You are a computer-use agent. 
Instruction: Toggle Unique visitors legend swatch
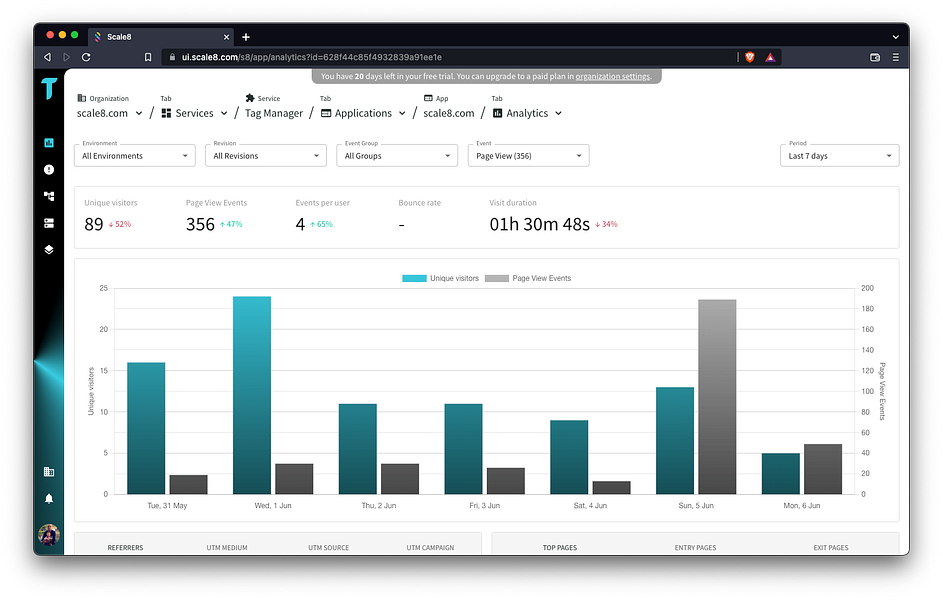414,278
